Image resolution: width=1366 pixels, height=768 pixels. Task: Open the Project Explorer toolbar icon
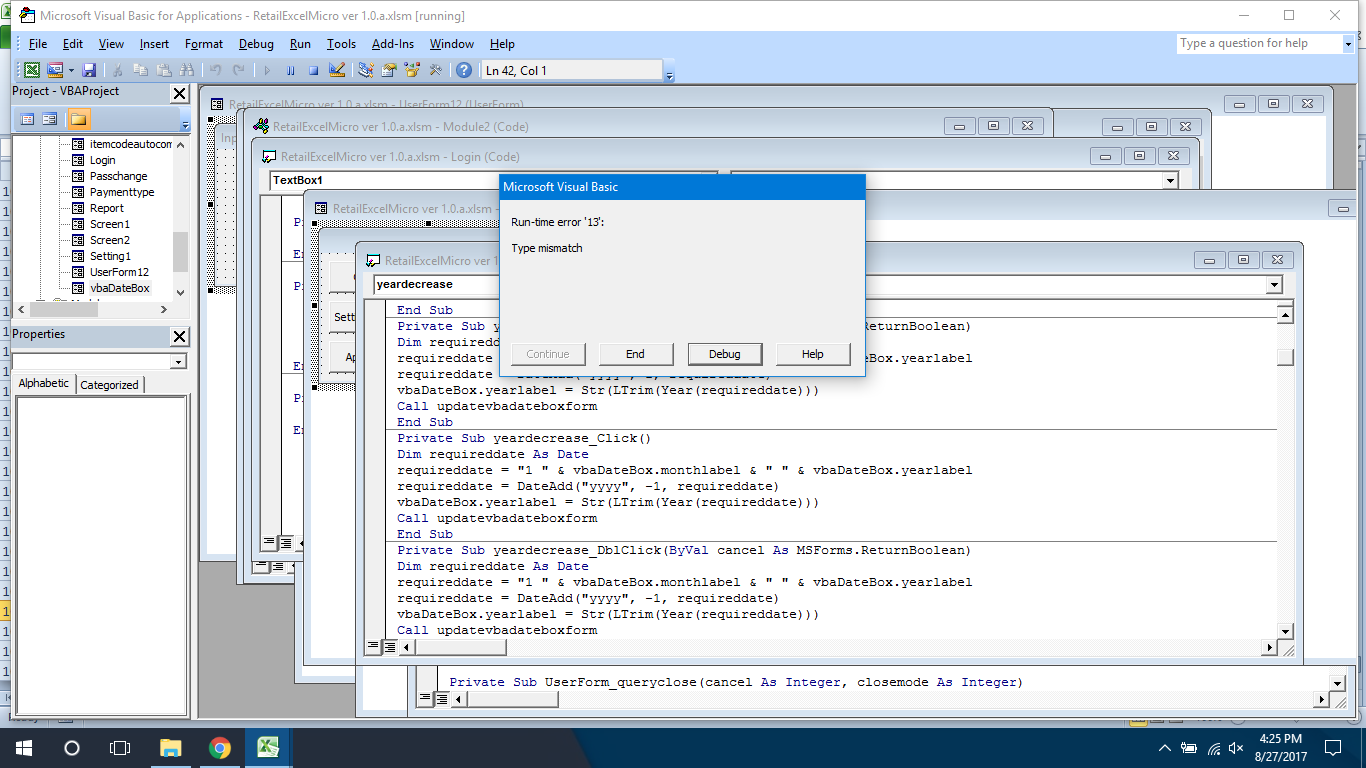click(366, 70)
